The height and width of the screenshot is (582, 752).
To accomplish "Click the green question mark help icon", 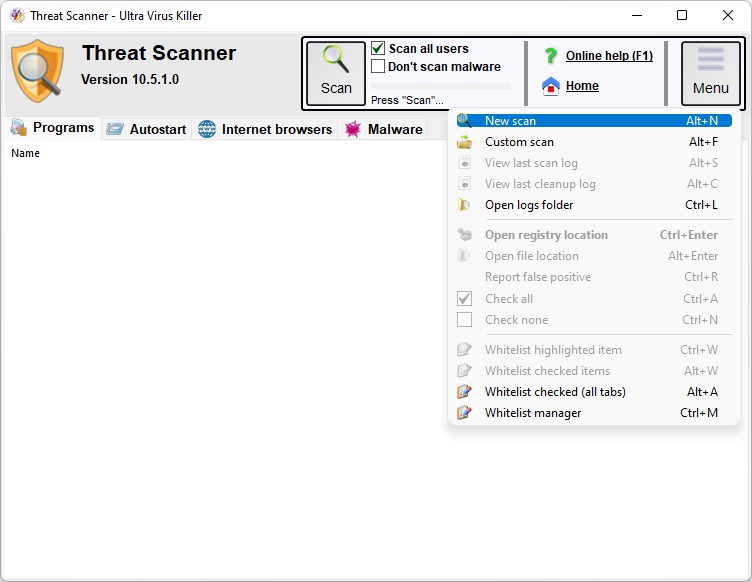I will [550, 56].
